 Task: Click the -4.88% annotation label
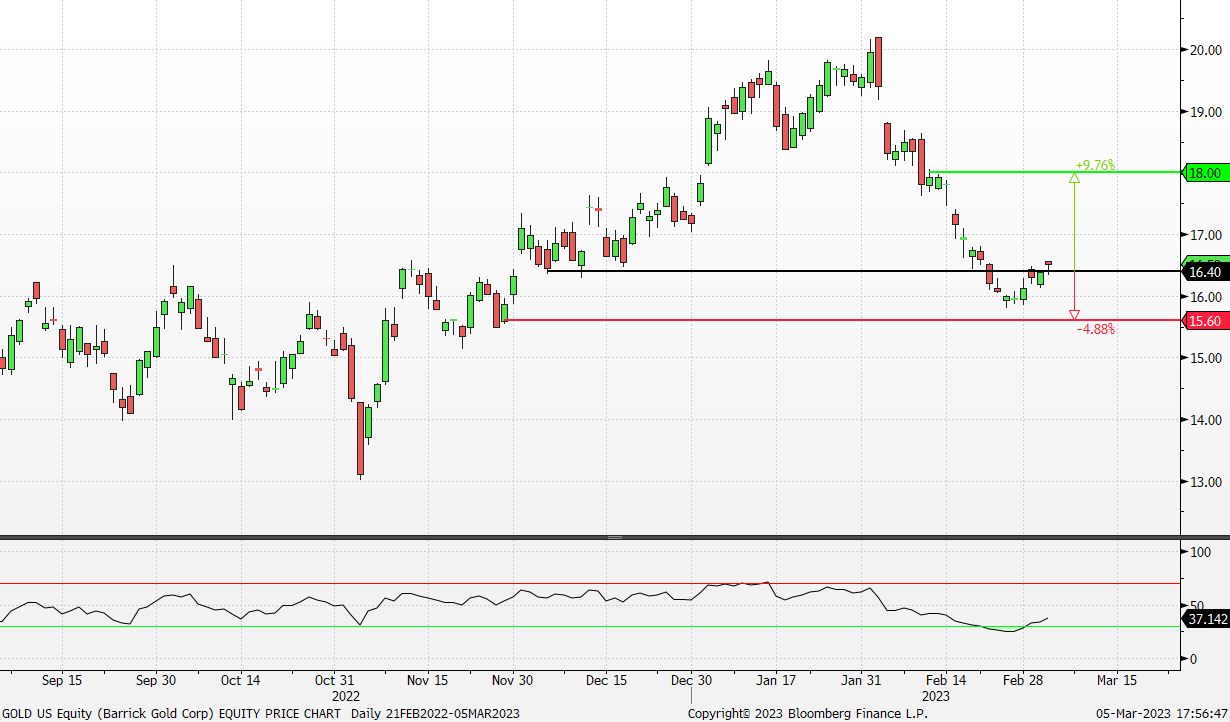point(1095,329)
